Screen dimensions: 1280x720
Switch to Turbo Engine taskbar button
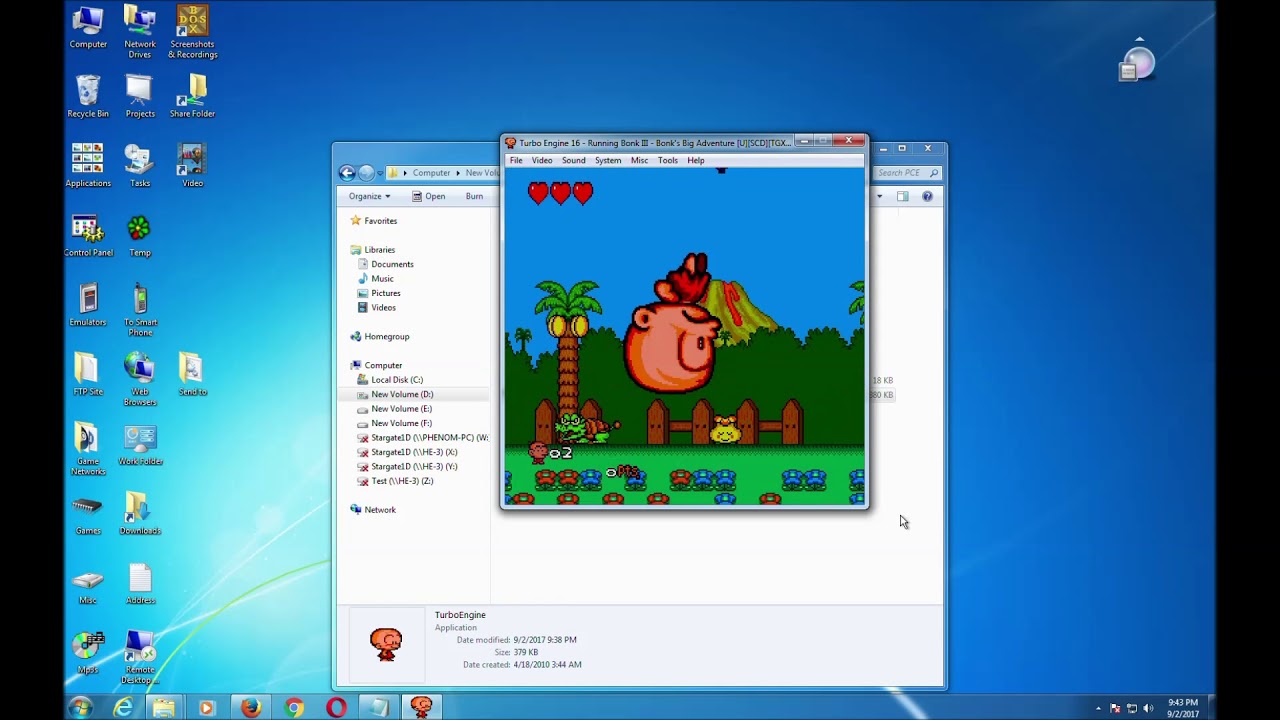pyautogui.click(x=422, y=707)
